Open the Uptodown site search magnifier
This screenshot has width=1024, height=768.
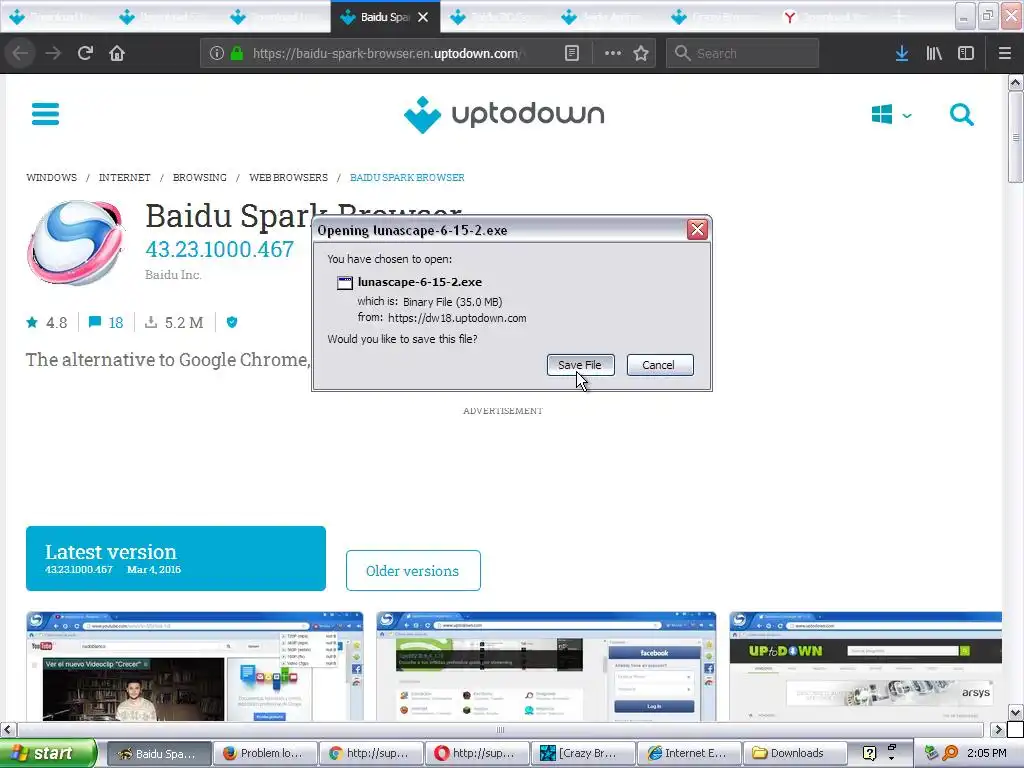coord(961,114)
